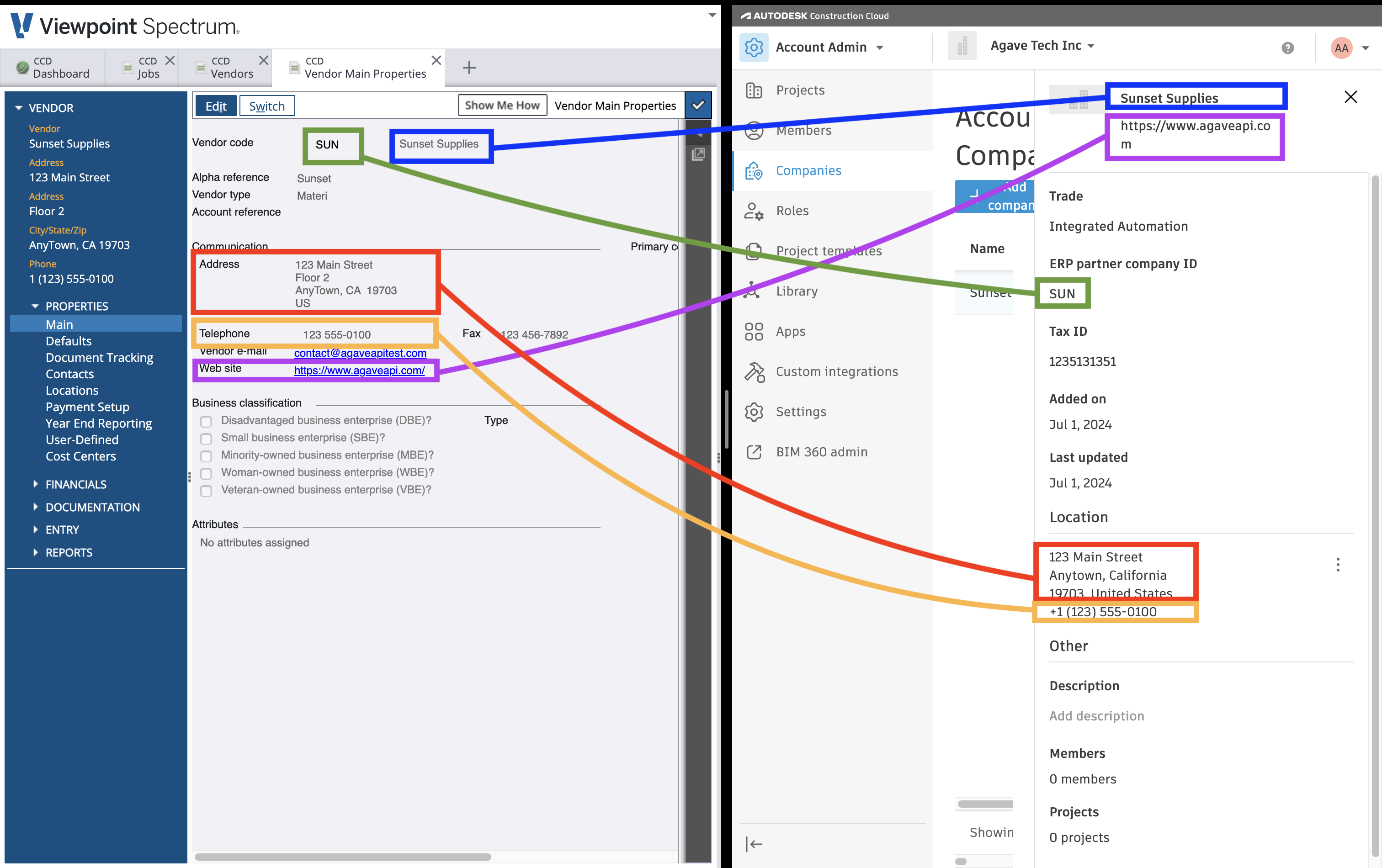Click the Projects navigation icon
Image resolution: width=1382 pixels, height=868 pixels.
click(754, 90)
